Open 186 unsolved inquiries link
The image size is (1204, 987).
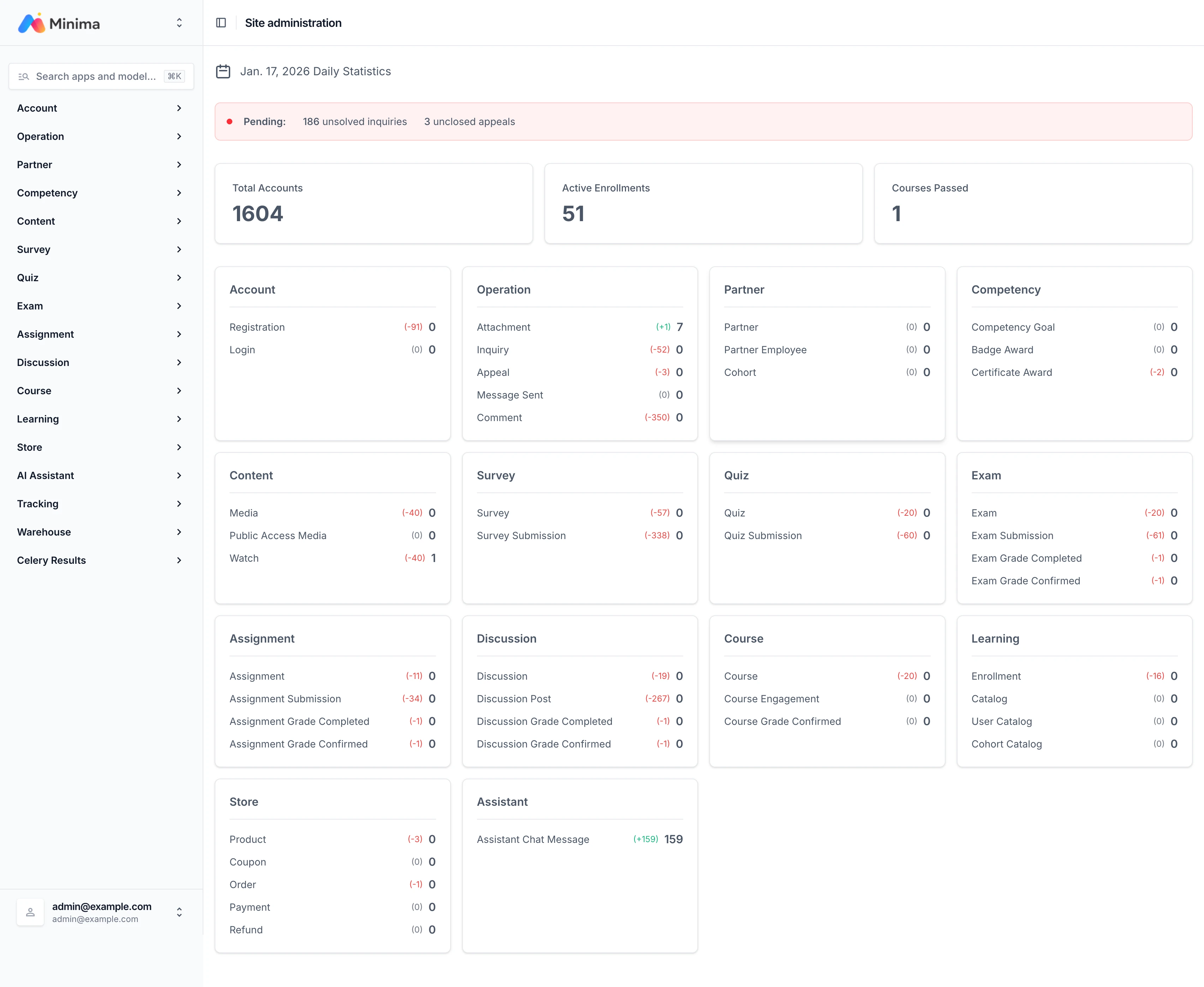354,122
